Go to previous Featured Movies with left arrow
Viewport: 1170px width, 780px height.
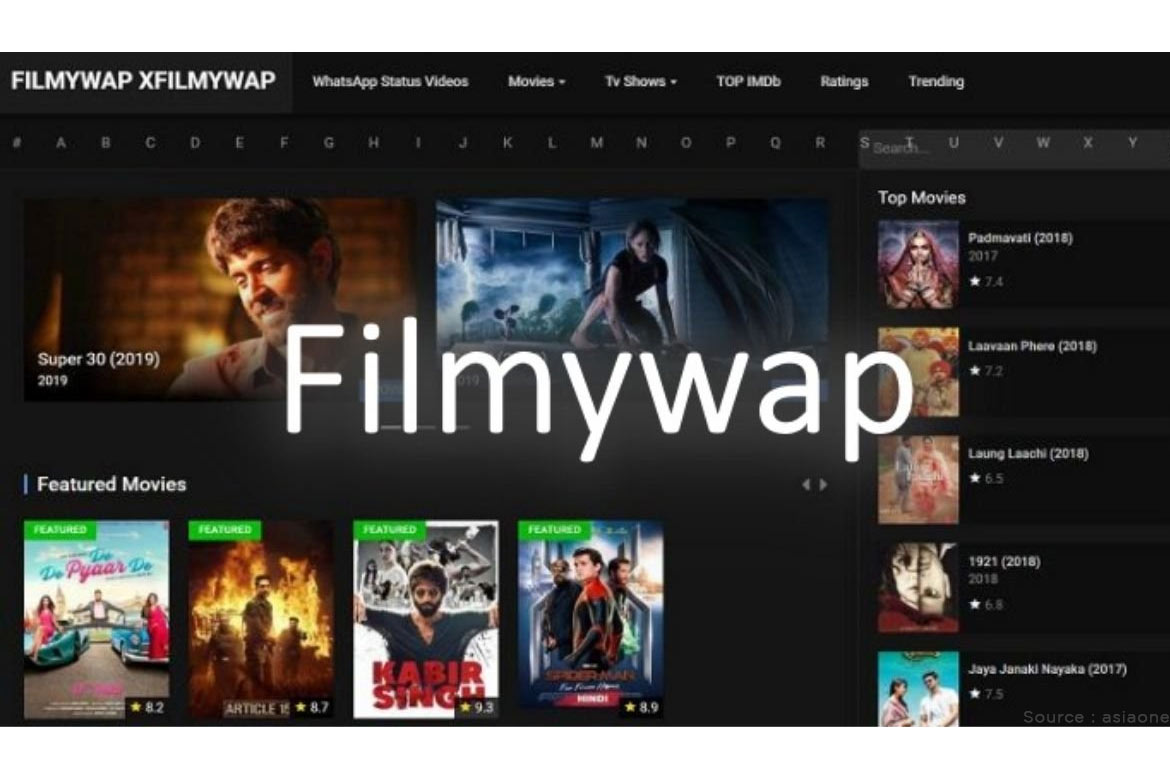[x=806, y=484]
